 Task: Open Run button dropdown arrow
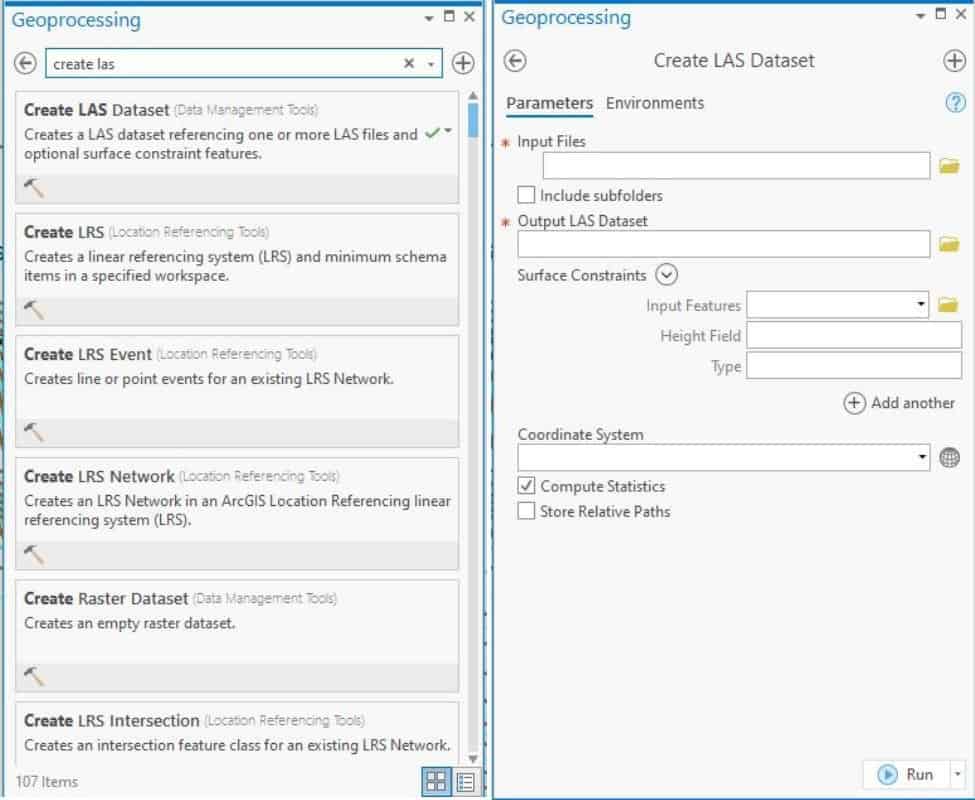[x=958, y=774]
